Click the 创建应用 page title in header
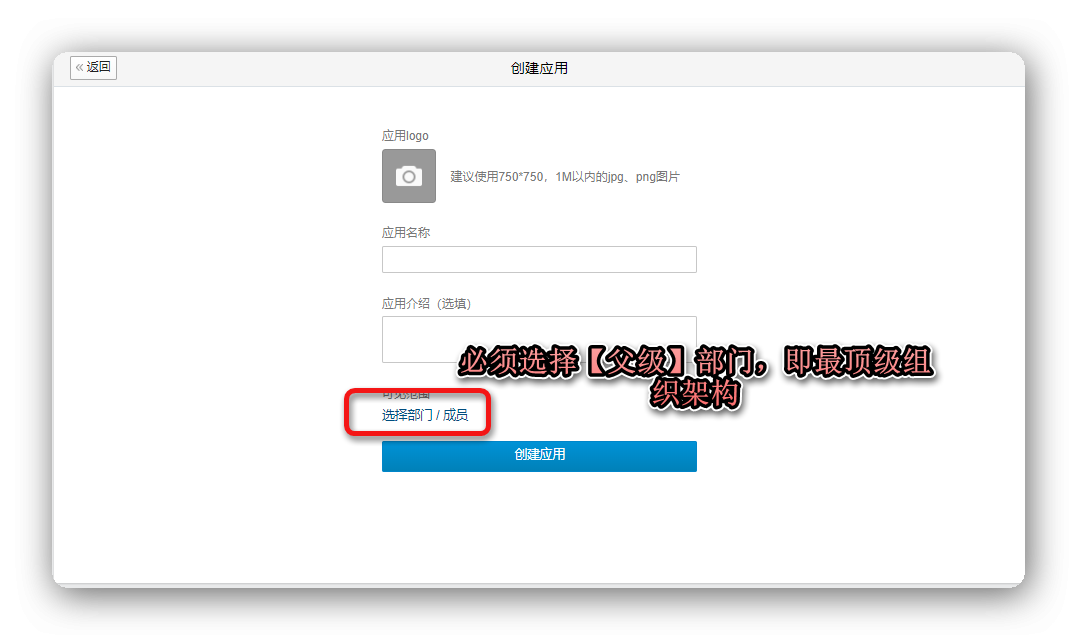Image resolution: width=1077 pixels, height=640 pixels. click(x=539, y=69)
